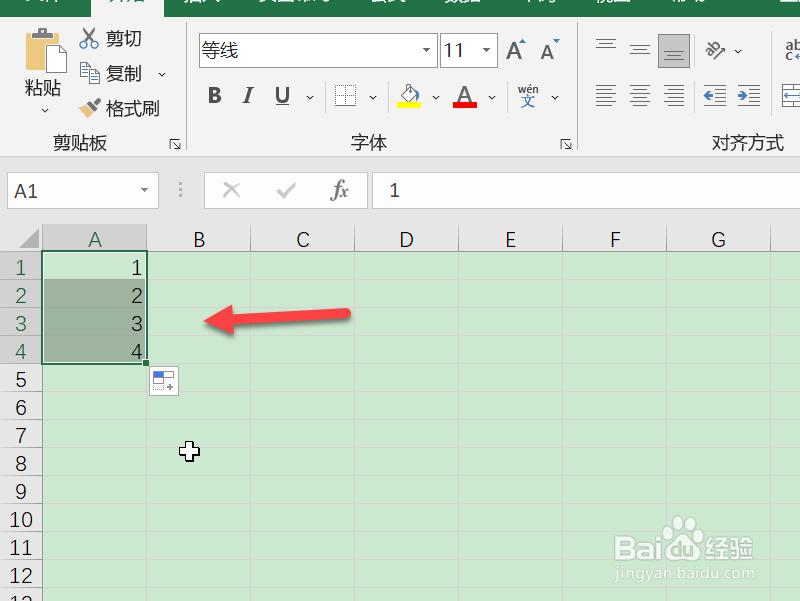This screenshot has width=800, height=601.
Task: Open the font name dropdown 等线
Action: [426, 50]
